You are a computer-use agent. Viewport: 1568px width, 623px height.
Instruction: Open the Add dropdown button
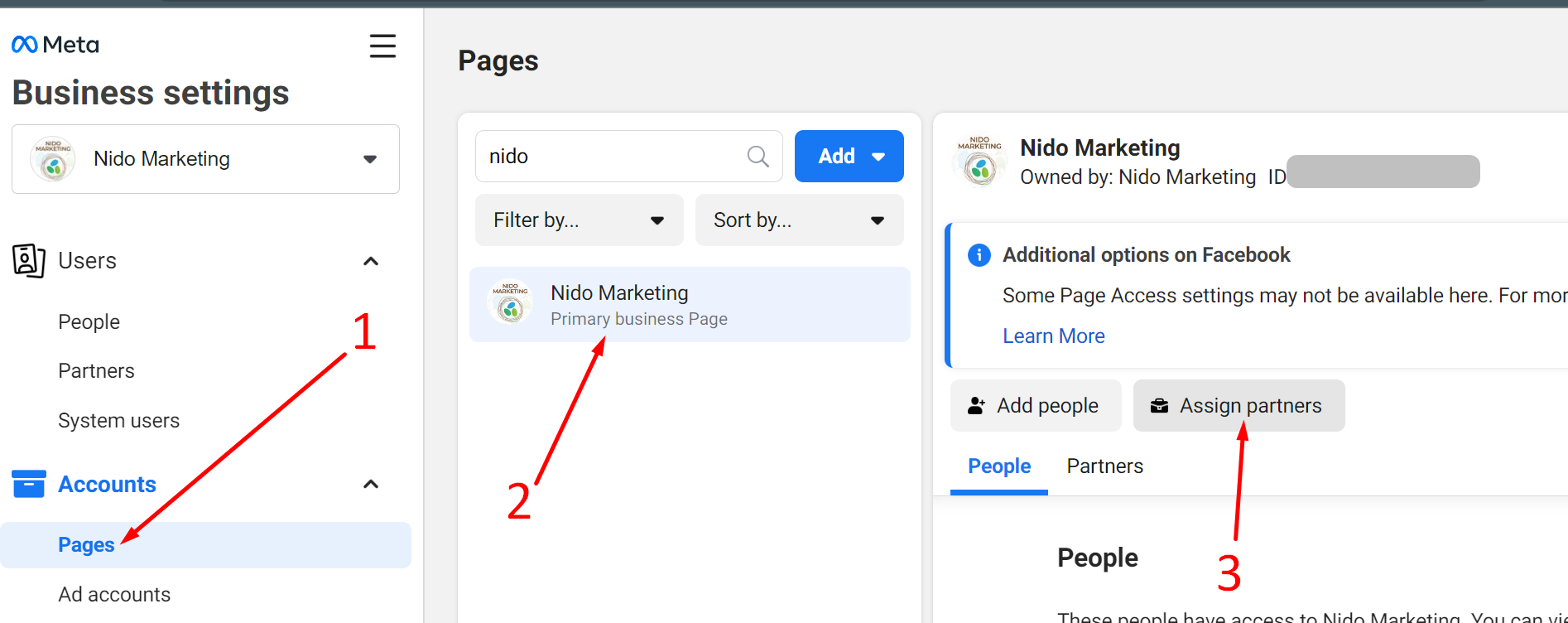(x=849, y=156)
